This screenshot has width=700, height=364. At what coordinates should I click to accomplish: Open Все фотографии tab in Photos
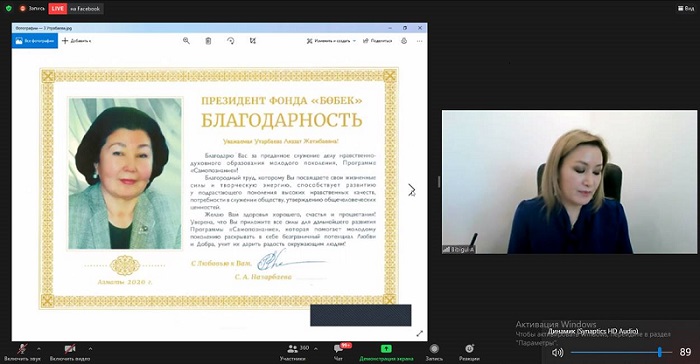(x=35, y=41)
